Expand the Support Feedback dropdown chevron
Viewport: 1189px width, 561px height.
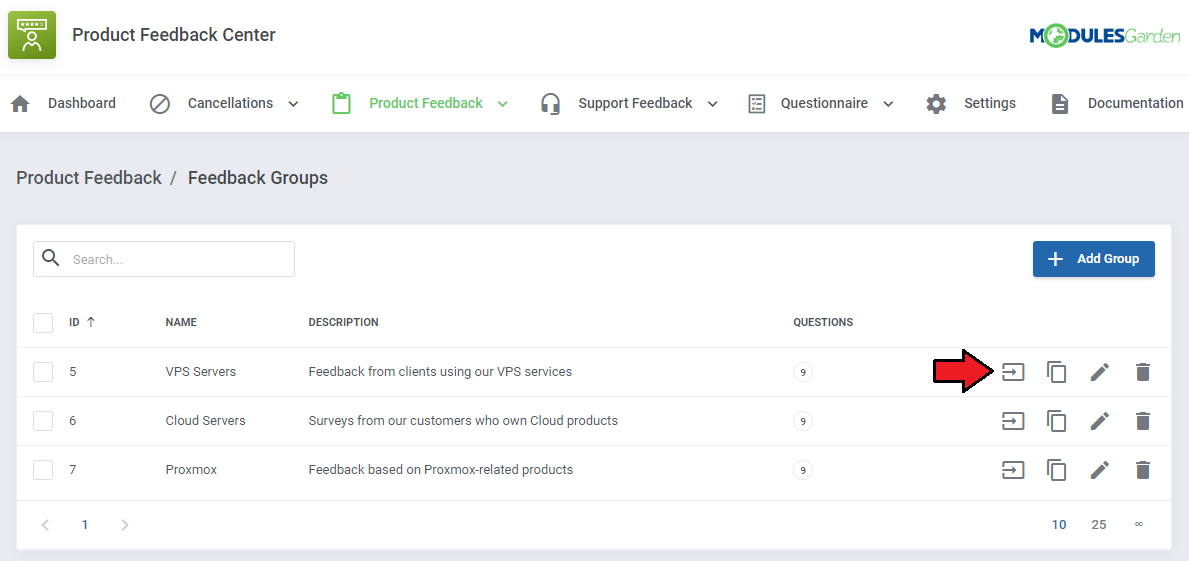tap(713, 104)
